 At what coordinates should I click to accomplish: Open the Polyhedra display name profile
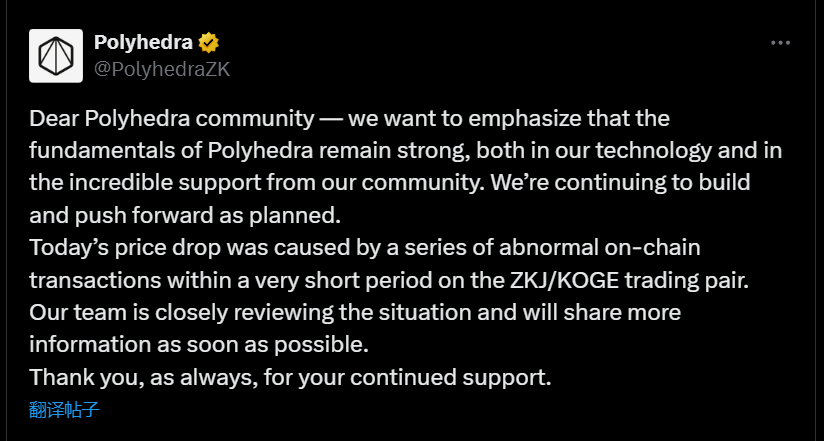144,43
